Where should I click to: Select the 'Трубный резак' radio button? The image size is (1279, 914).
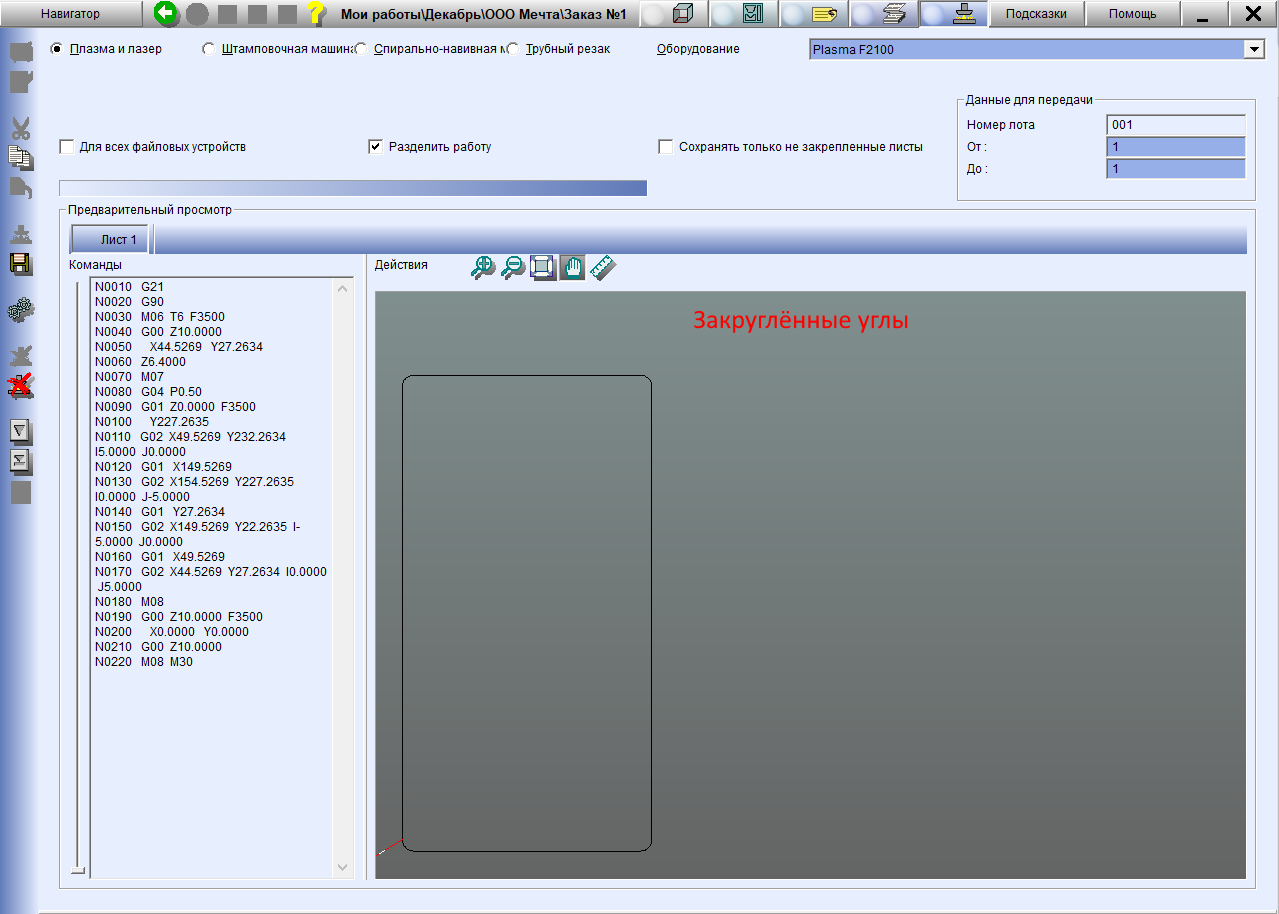click(x=513, y=48)
